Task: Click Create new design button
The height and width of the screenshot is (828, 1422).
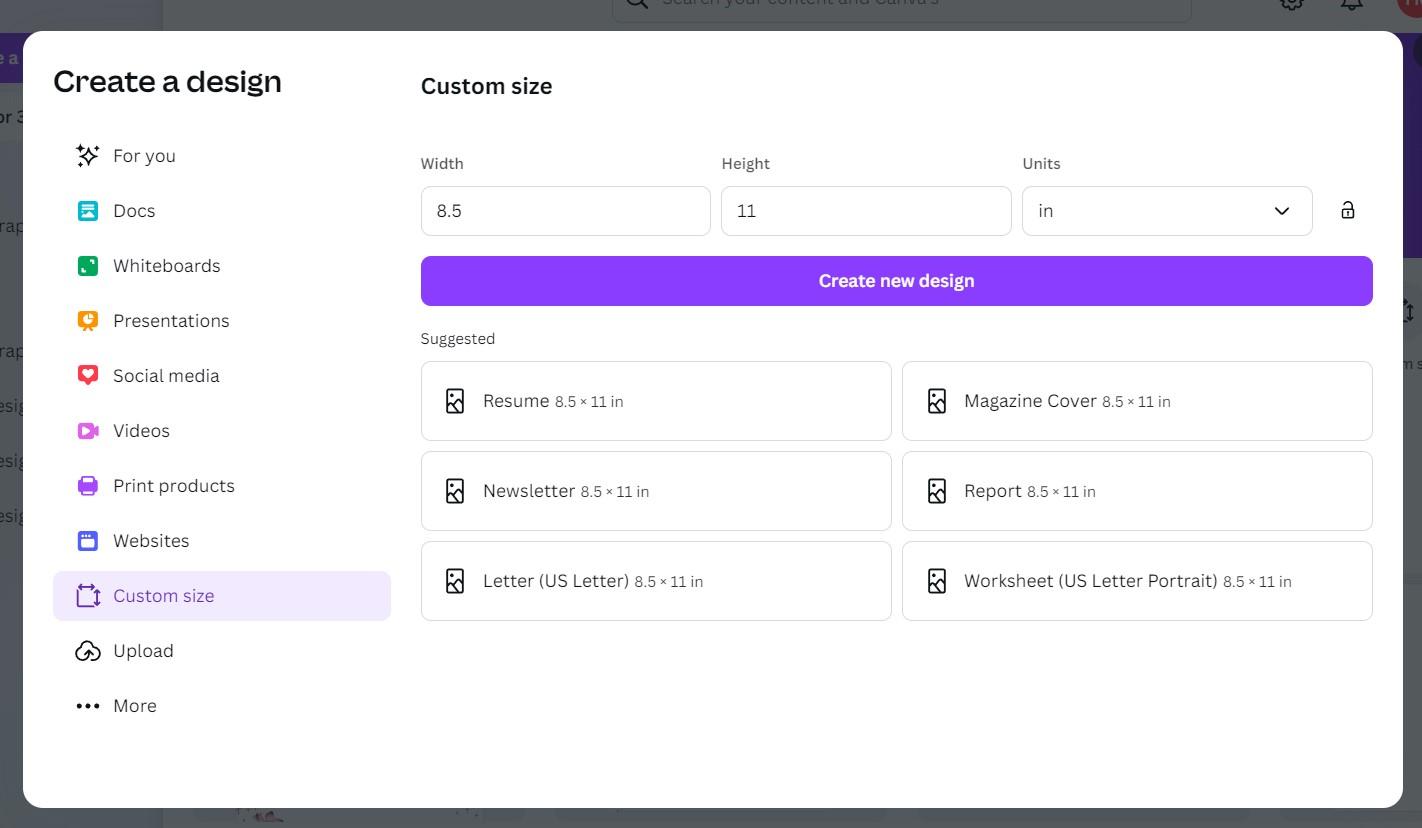Action: [x=897, y=281]
